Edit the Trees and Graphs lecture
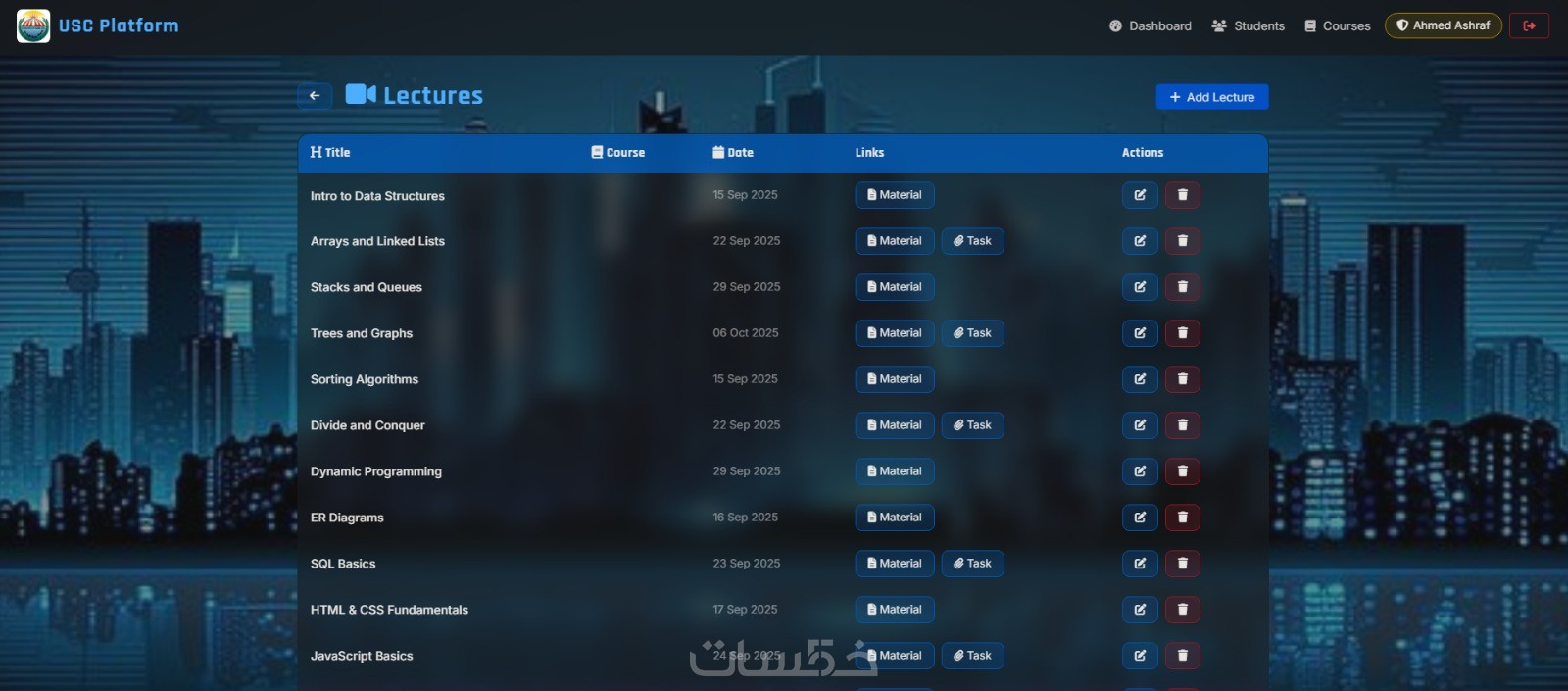The image size is (1568, 691). point(1140,333)
